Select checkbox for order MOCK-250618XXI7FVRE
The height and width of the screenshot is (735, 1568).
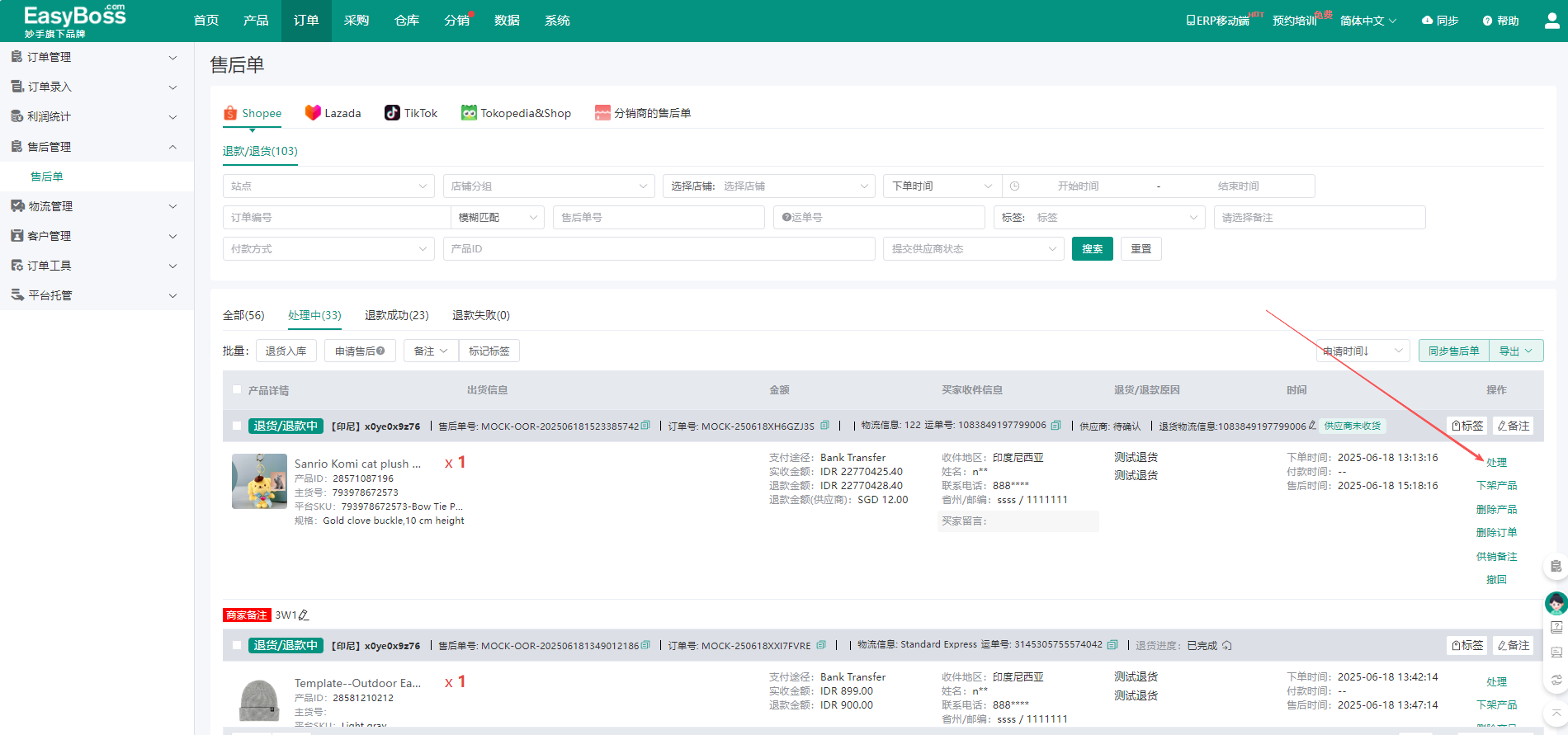237,645
